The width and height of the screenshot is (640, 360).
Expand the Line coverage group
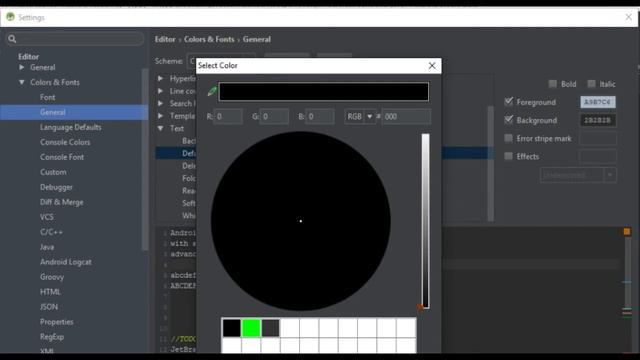pos(160,91)
